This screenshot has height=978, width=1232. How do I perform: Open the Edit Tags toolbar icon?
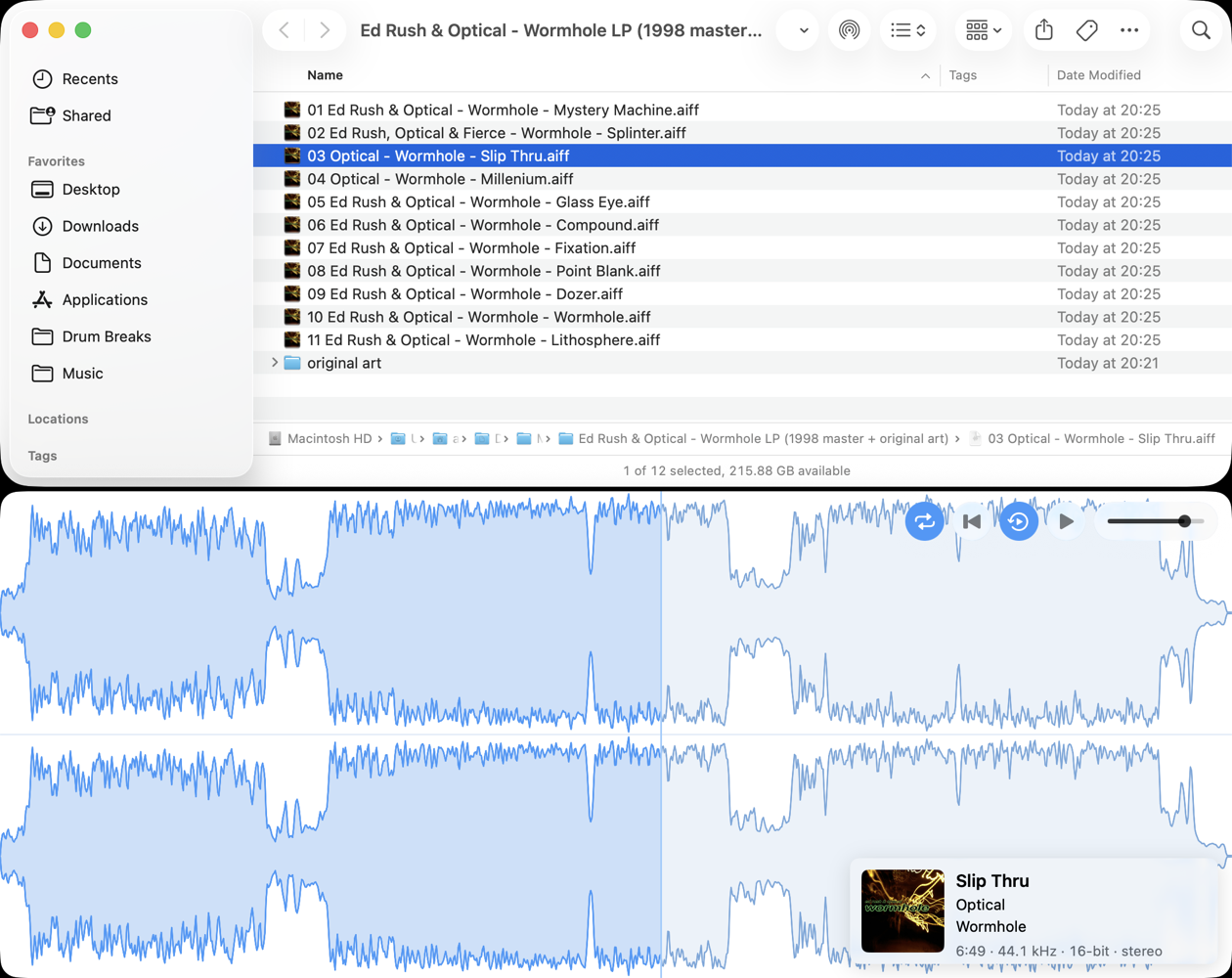pyautogui.click(x=1086, y=30)
